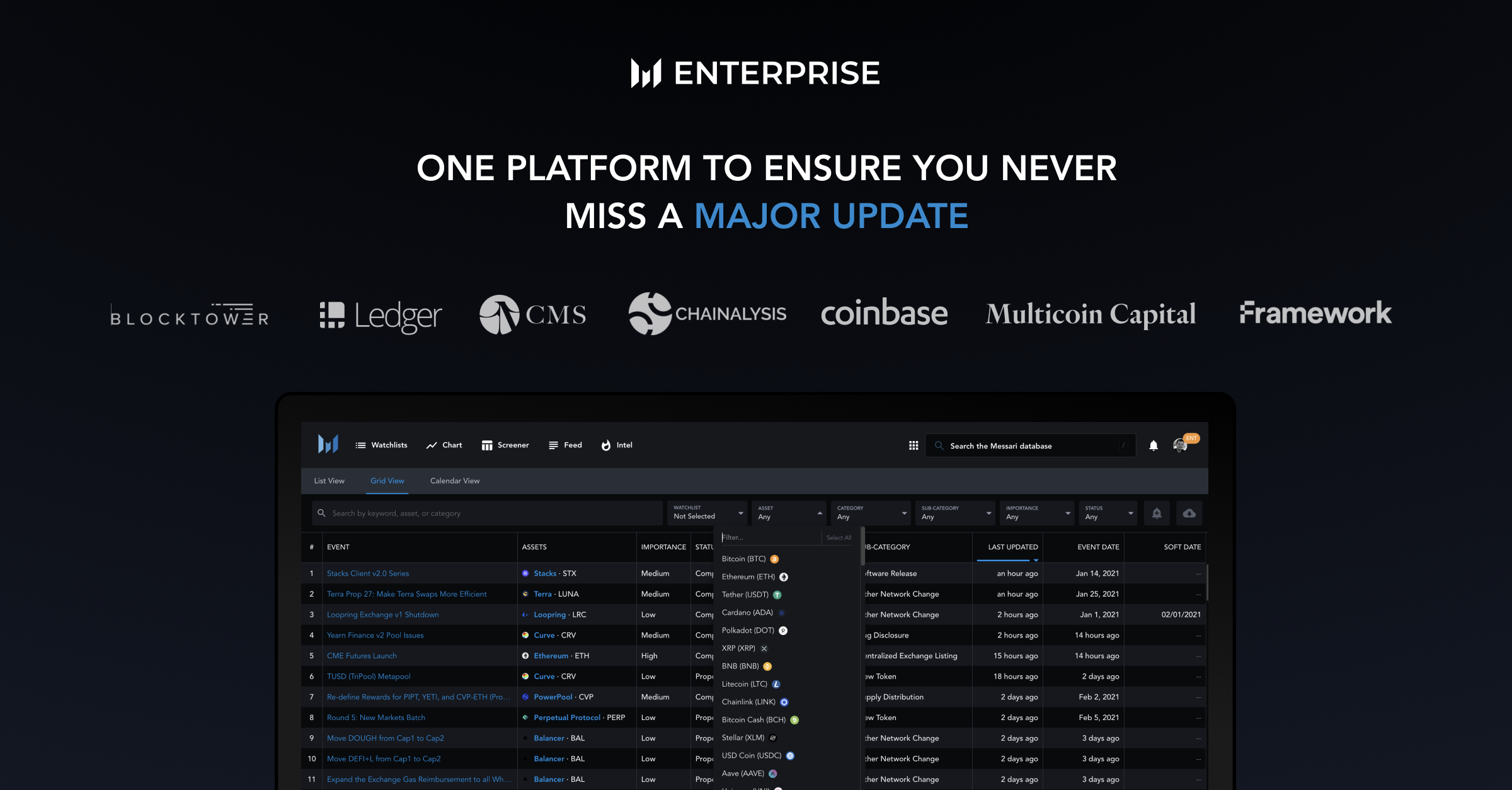Open the Watchlists menu

(x=381, y=445)
